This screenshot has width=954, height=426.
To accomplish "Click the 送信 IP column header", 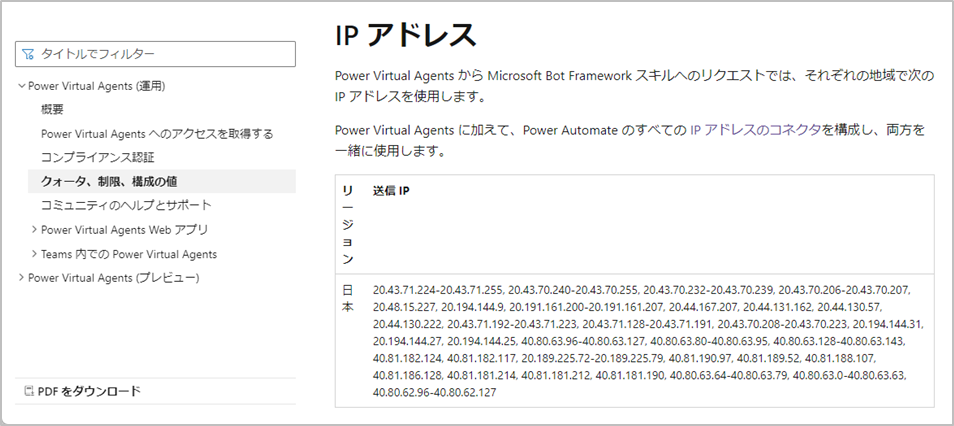I will 391,191.
